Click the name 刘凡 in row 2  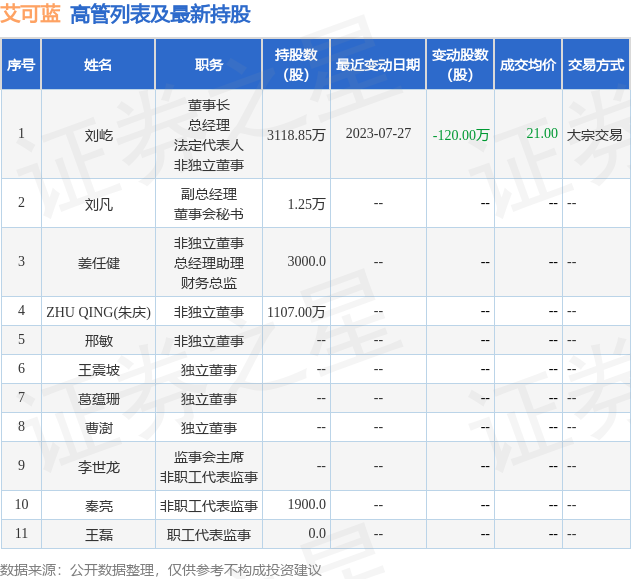click(x=99, y=205)
